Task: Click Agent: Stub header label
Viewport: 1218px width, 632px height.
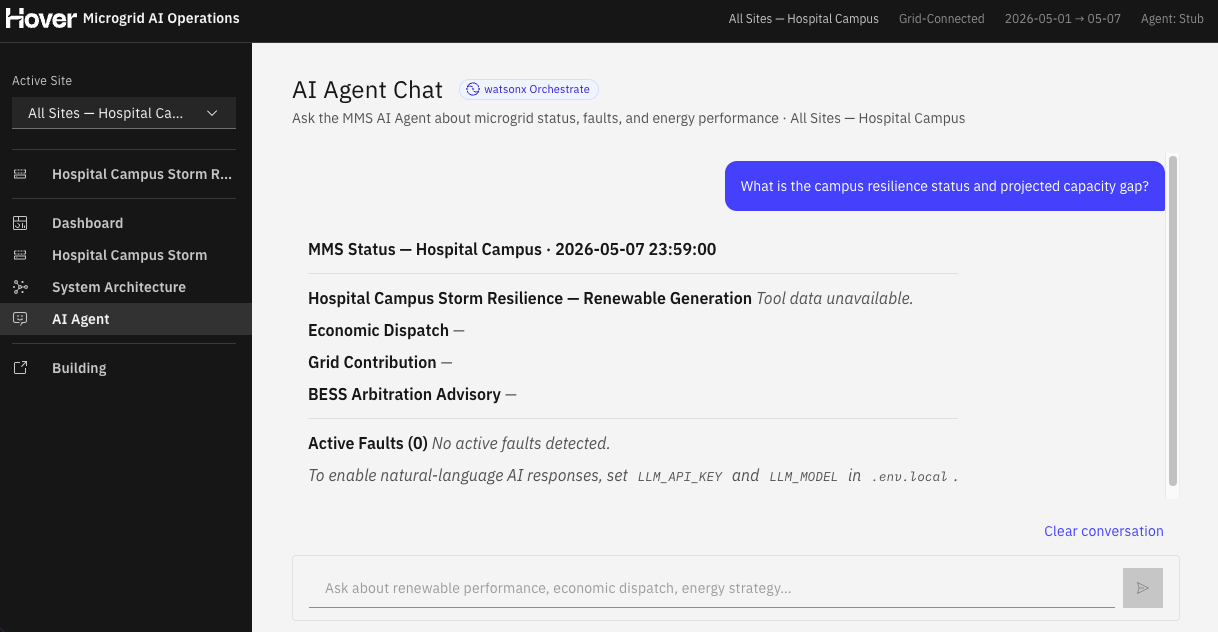Action: click(x=1172, y=18)
